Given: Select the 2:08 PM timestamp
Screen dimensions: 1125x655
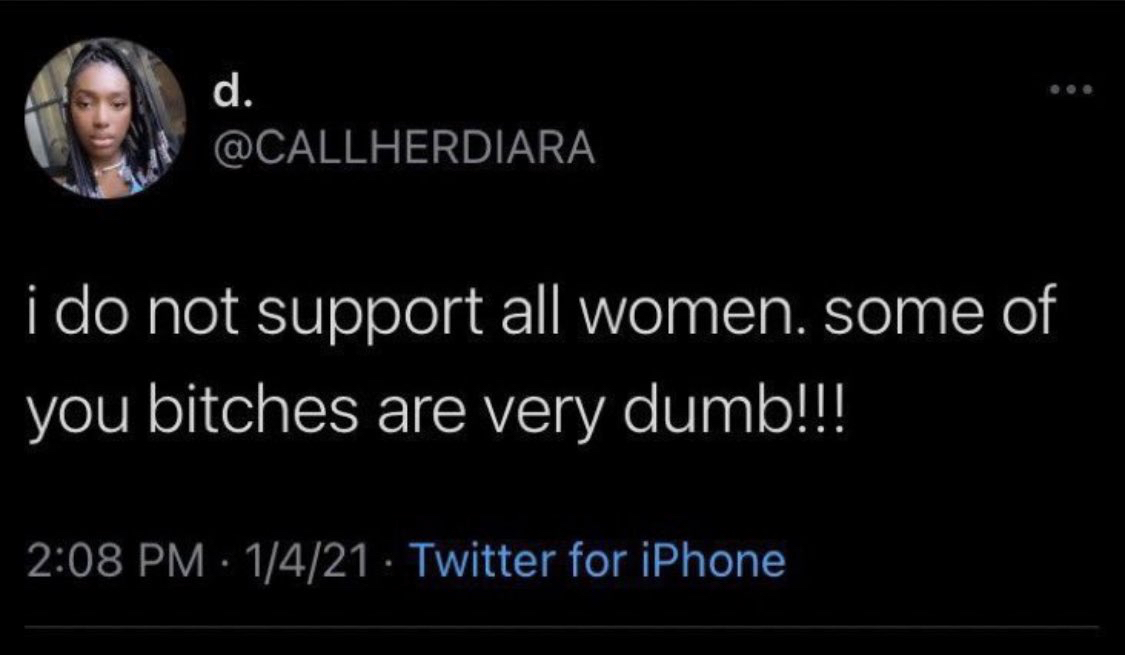Looking at the screenshot, I should click(115, 562).
